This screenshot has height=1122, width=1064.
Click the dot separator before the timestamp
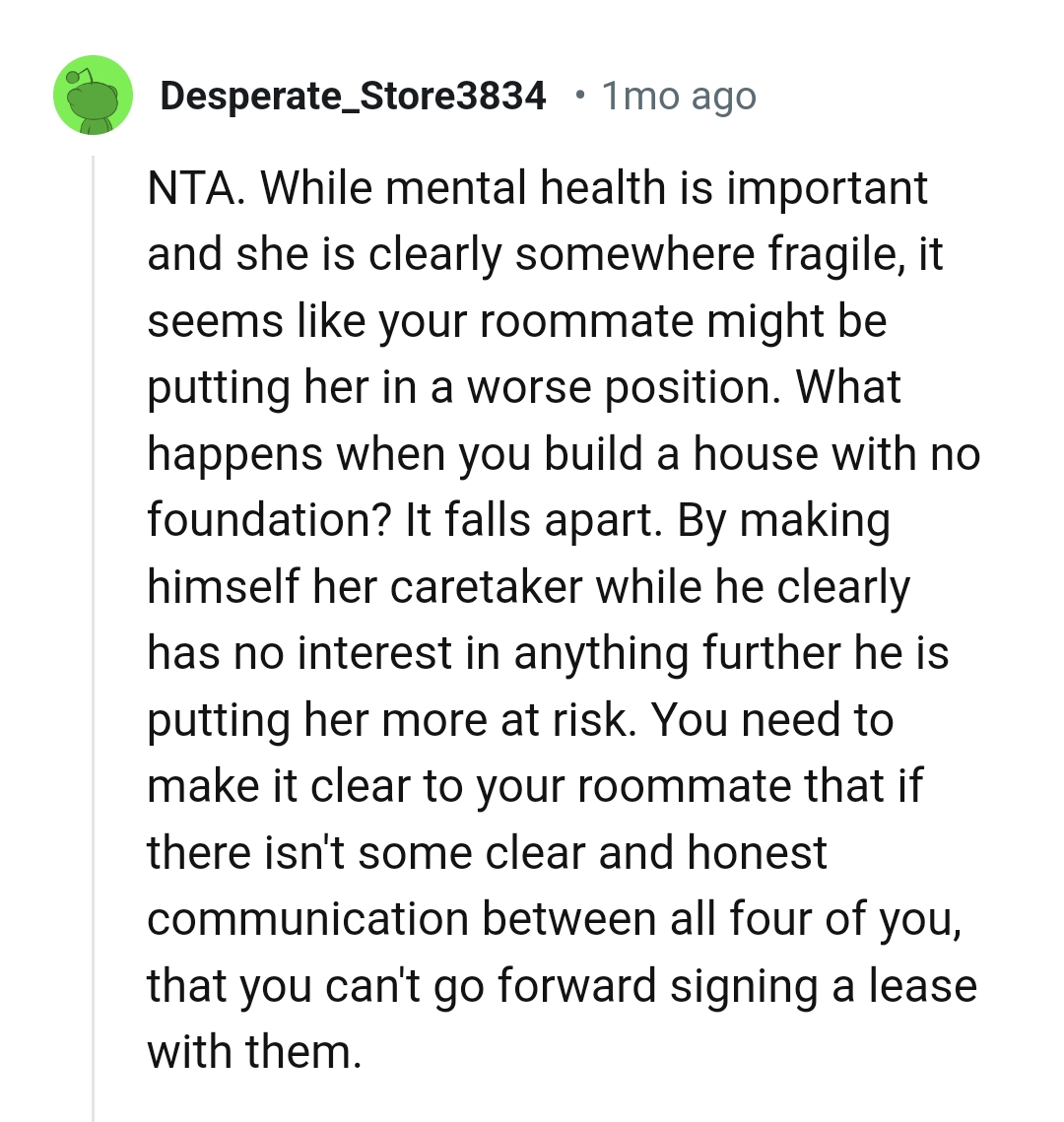581,96
